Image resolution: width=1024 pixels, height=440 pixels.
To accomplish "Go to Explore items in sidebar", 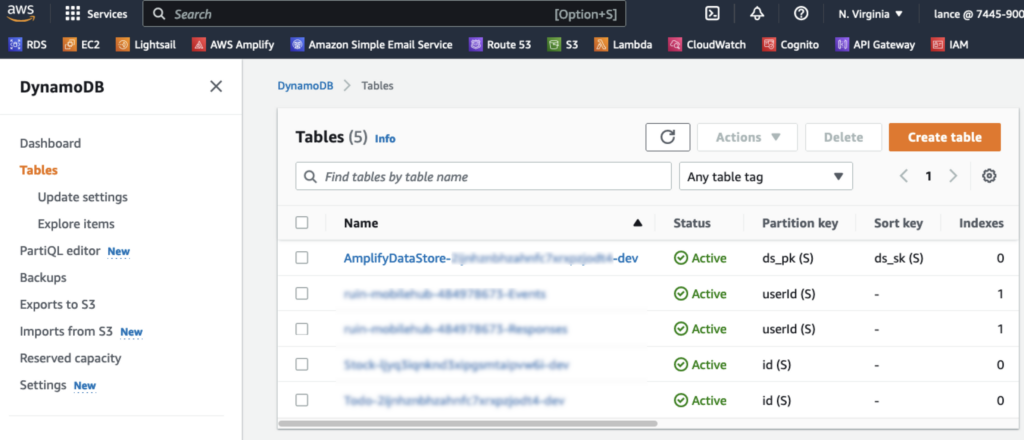I will (x=76, y=224).
